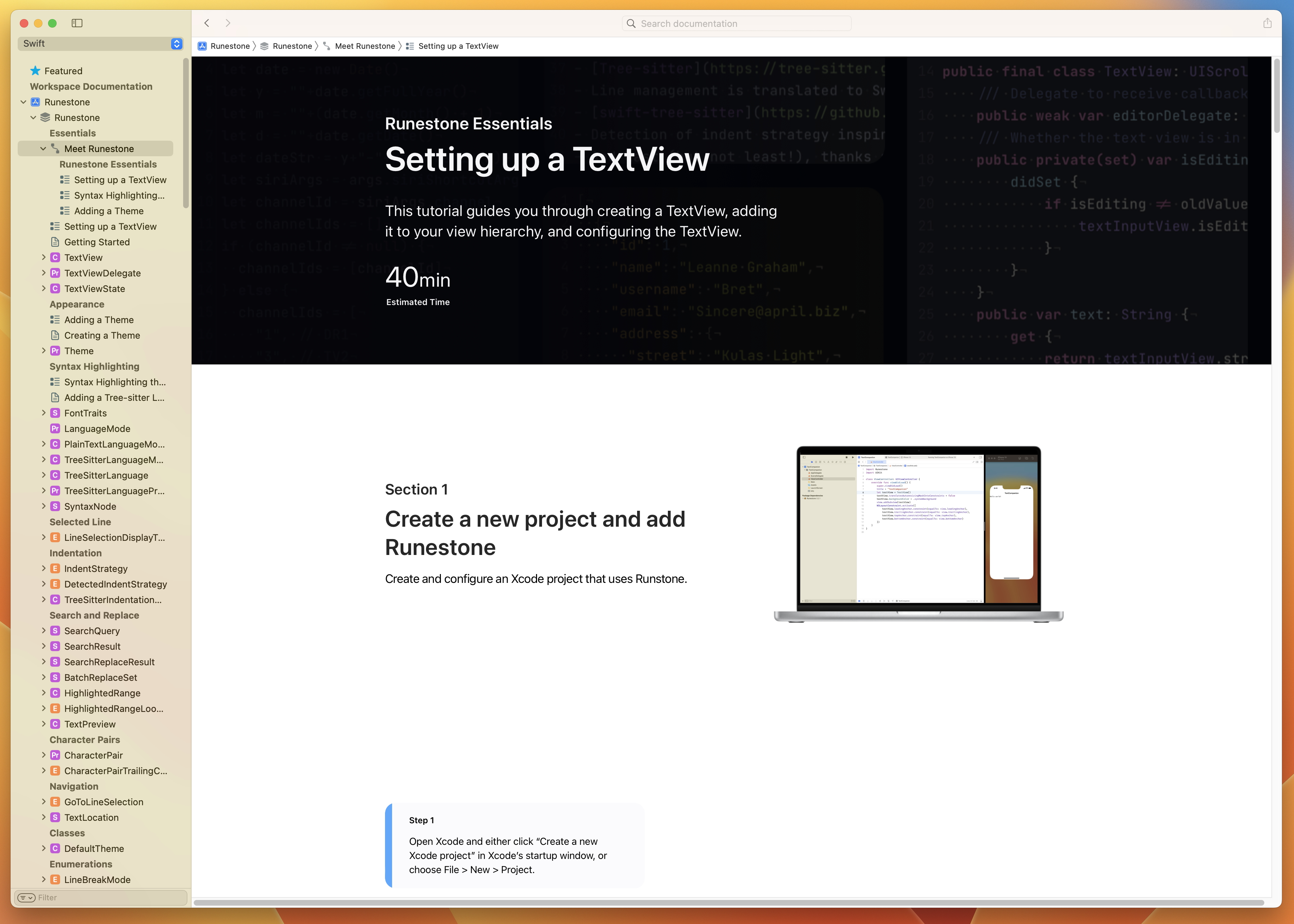The height and width of the screenshot is (924, 1294).
Task: Expand the TextView class disclosure arrow
Action: coord(43,258)
